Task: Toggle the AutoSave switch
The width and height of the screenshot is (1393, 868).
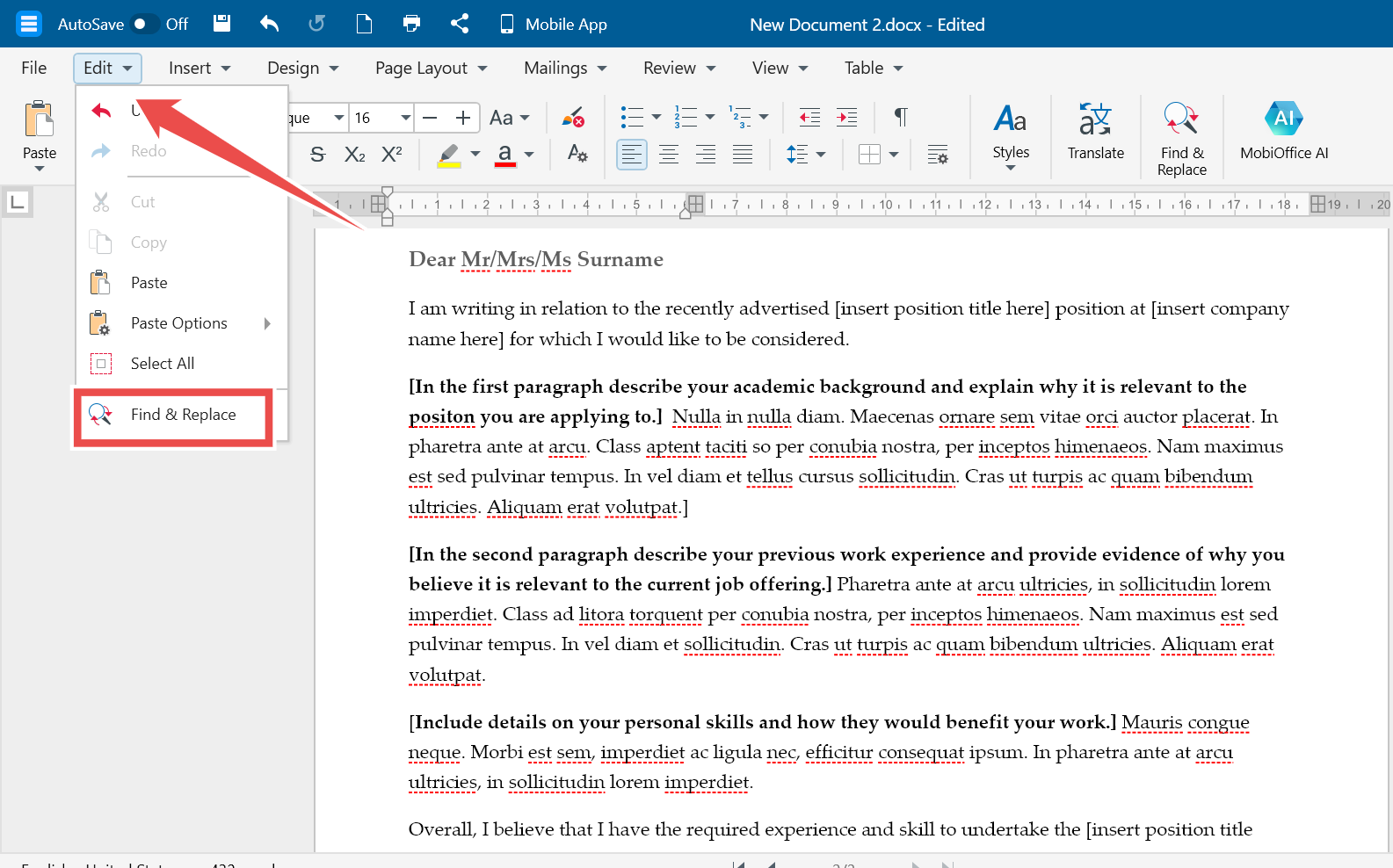Action: (145, 24)
